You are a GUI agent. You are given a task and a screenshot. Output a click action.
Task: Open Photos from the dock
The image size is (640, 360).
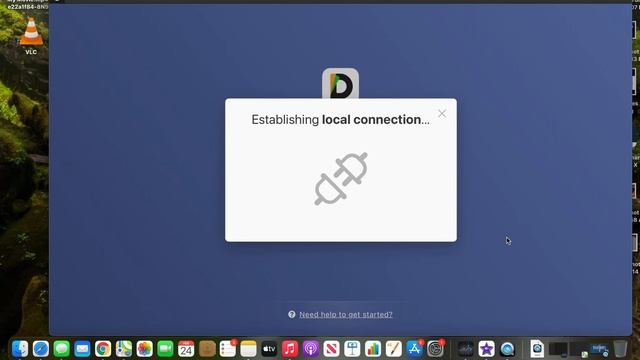click(144, 349)
